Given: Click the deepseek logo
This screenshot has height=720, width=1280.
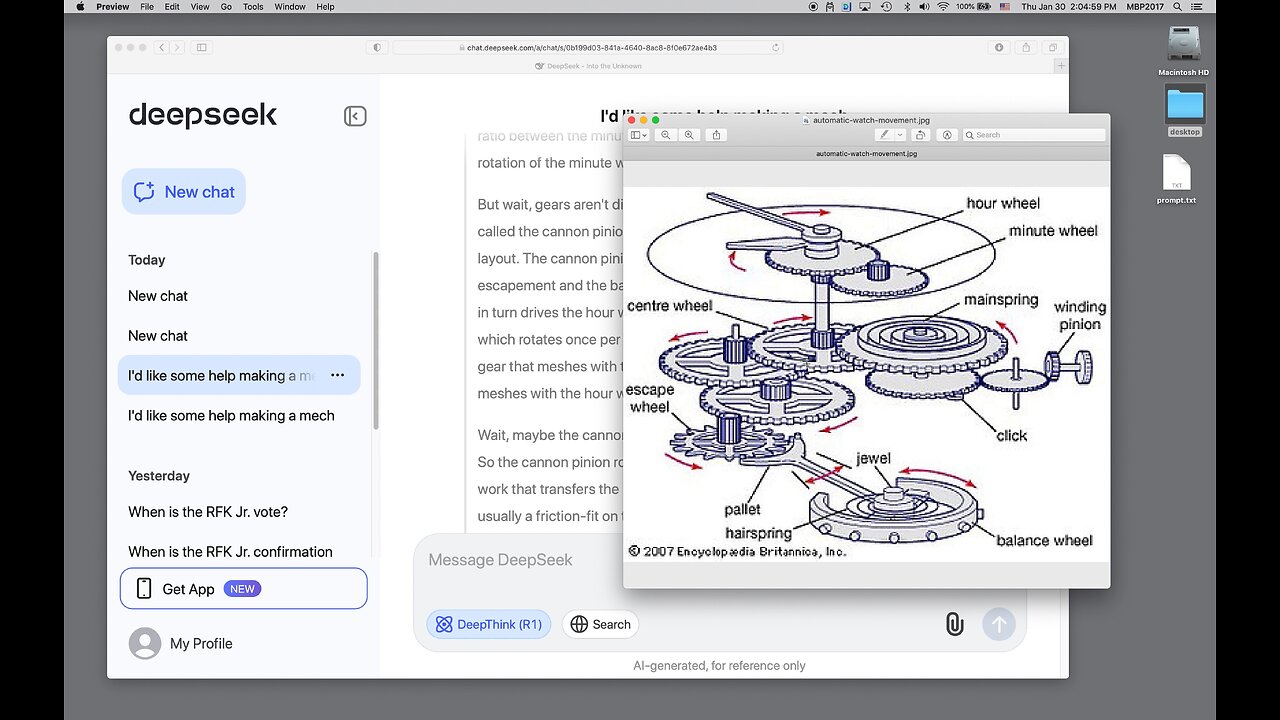Looking at the screenshot, I should [x=203, y=115].
